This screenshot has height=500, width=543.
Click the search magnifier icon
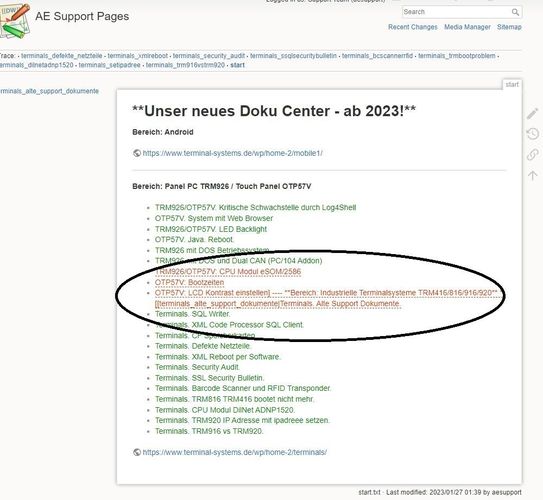(x=515, y=12)
